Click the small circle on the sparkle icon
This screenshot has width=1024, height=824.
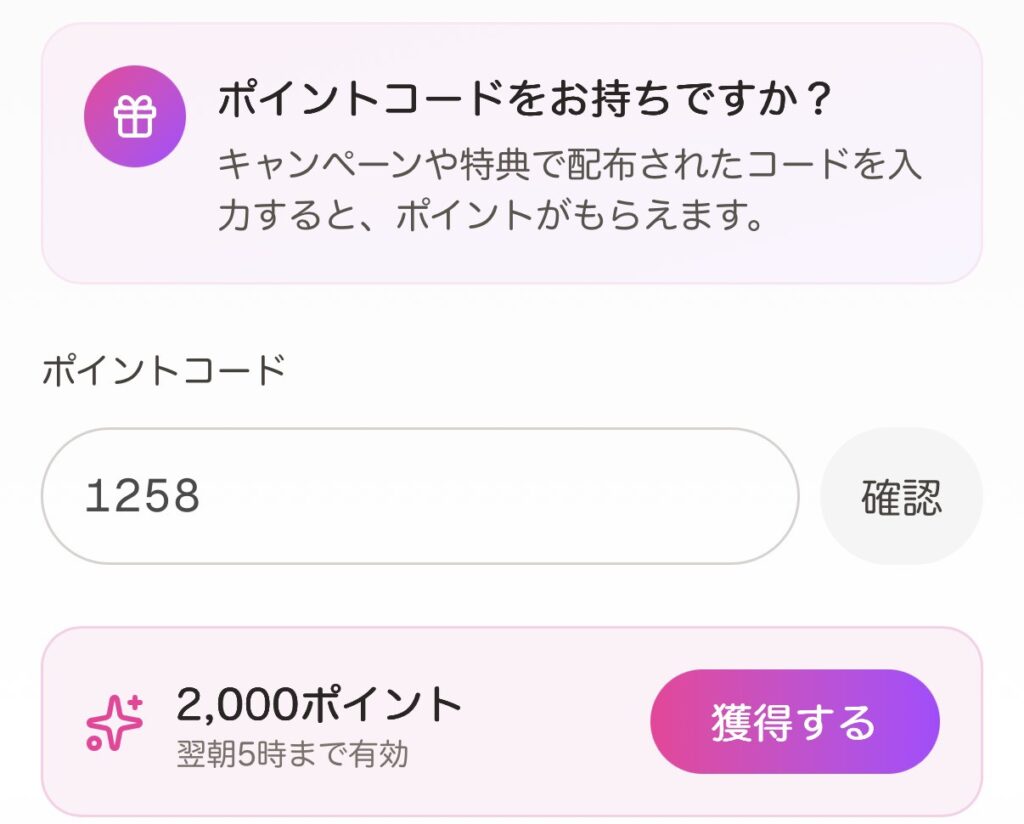click(93, 743)
